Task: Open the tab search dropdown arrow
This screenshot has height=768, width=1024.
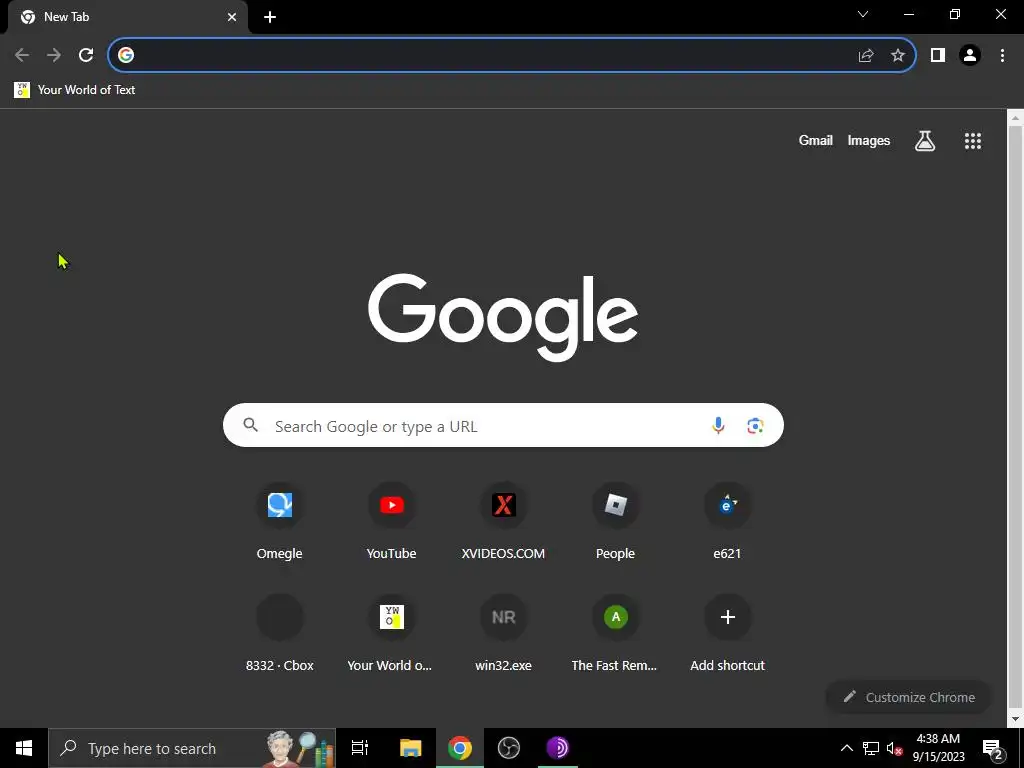Action: [863, 14]
